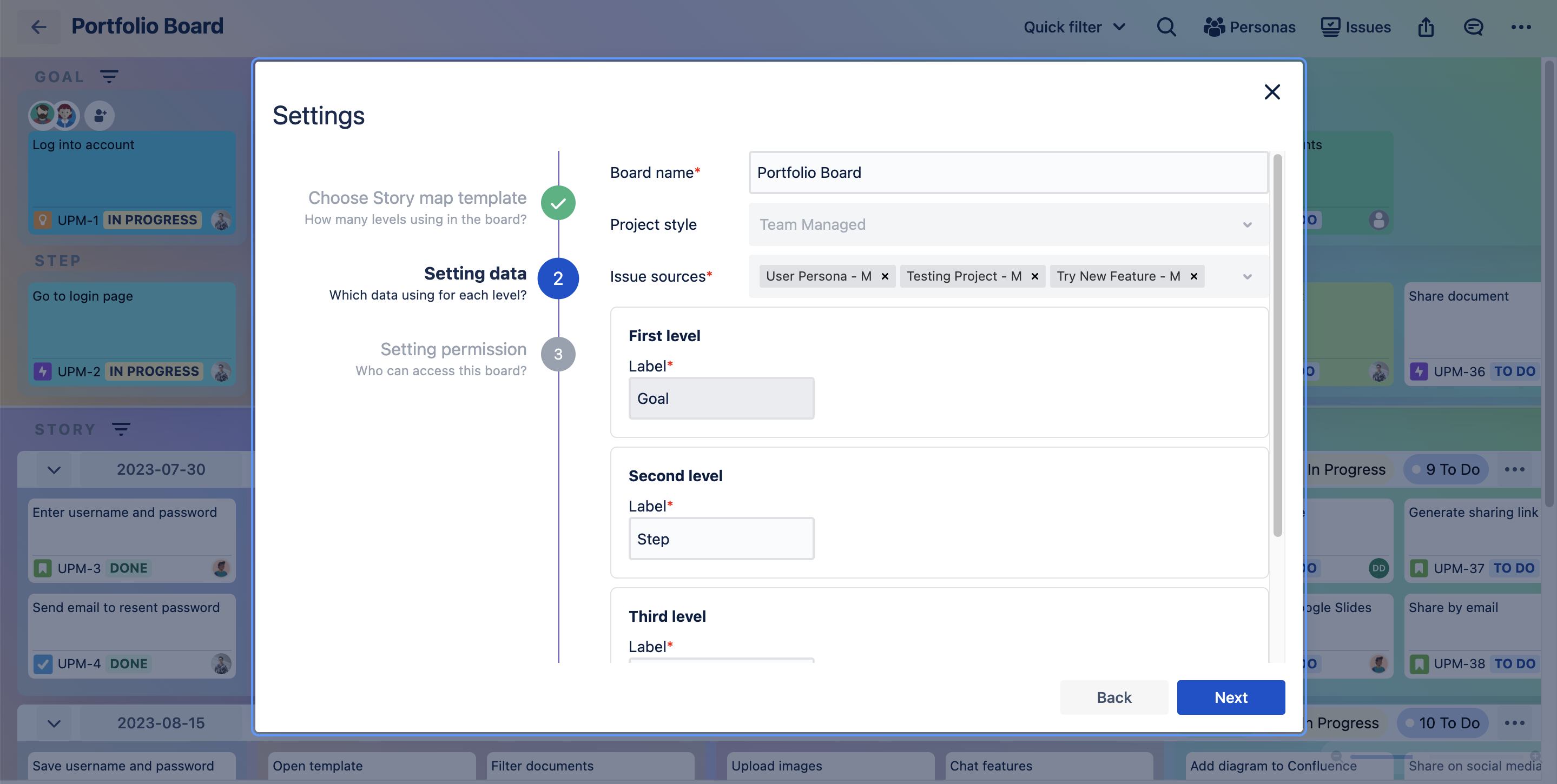Image resolution: width=1557 pixels, height=784 pixels.
Task: Open the header three-dots more menu
Action: coord(1521,26)
